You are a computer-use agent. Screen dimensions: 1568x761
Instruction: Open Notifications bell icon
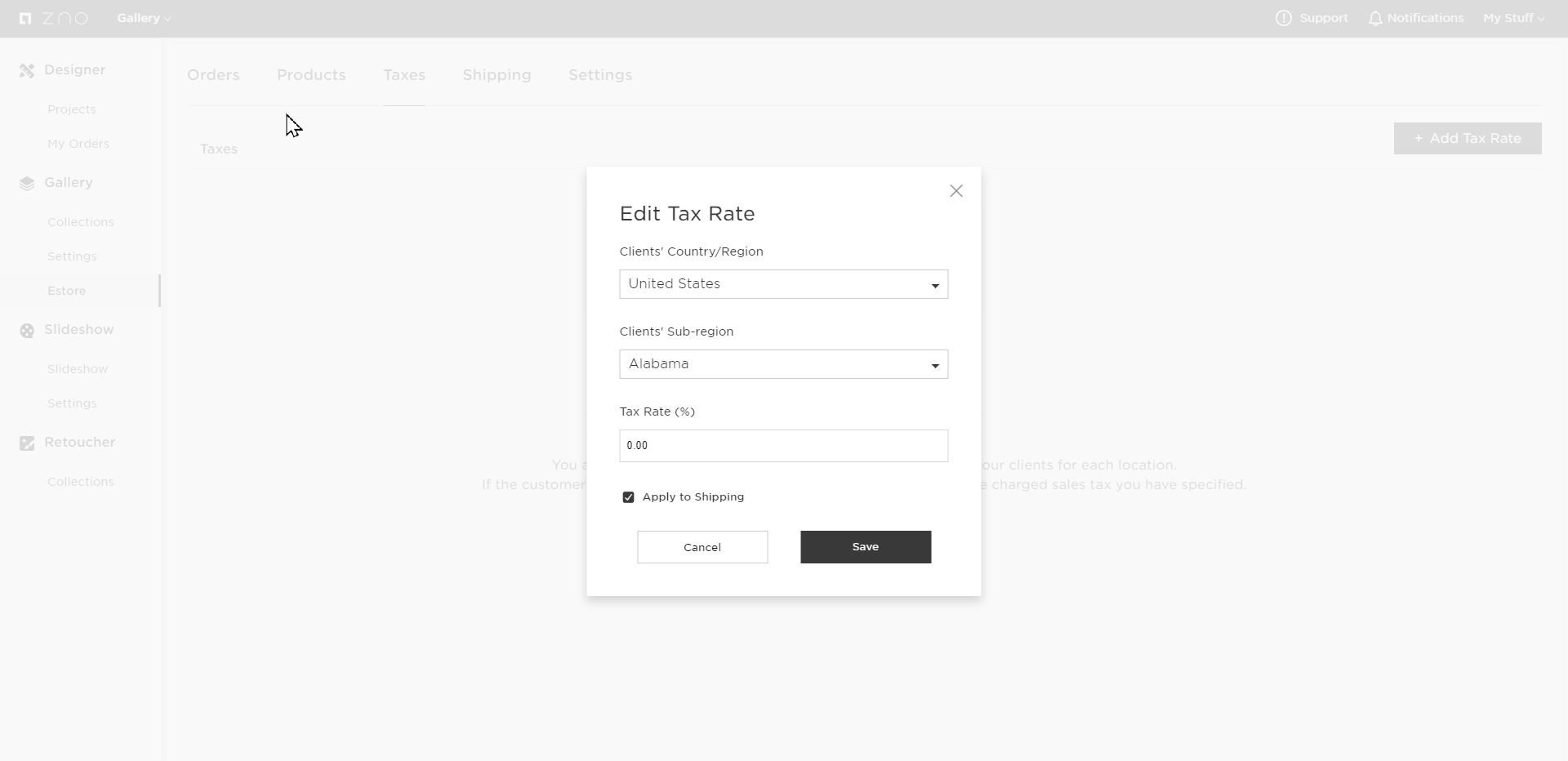1376,18
